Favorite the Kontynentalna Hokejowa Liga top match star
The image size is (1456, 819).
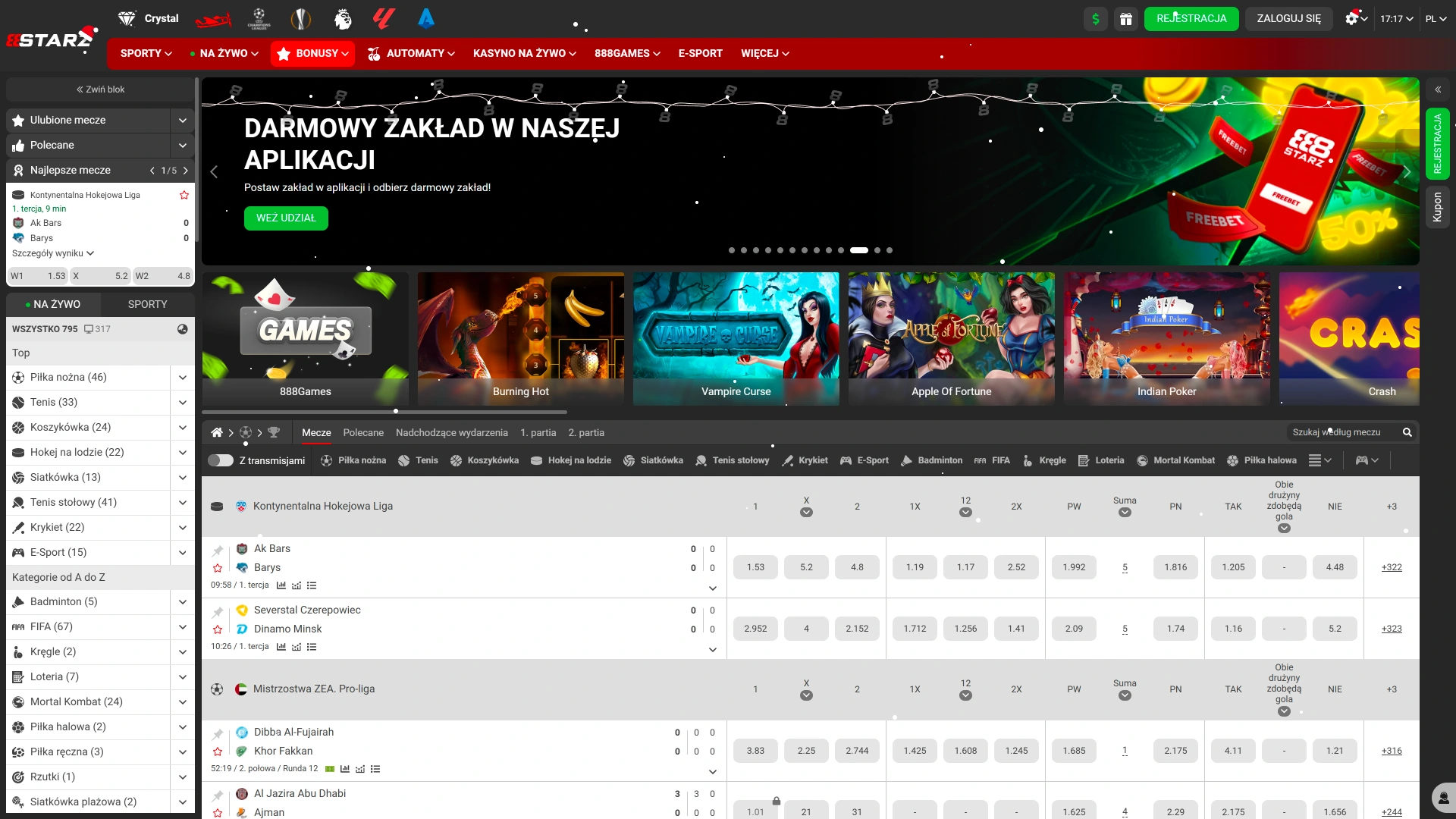coord(184,195)
